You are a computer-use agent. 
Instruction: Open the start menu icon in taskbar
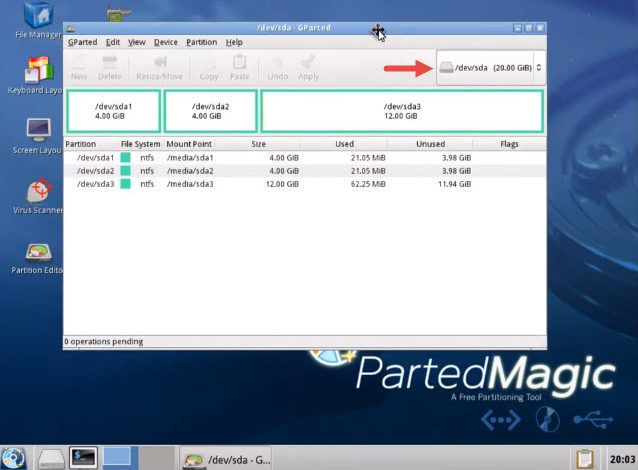click(13, 458)
